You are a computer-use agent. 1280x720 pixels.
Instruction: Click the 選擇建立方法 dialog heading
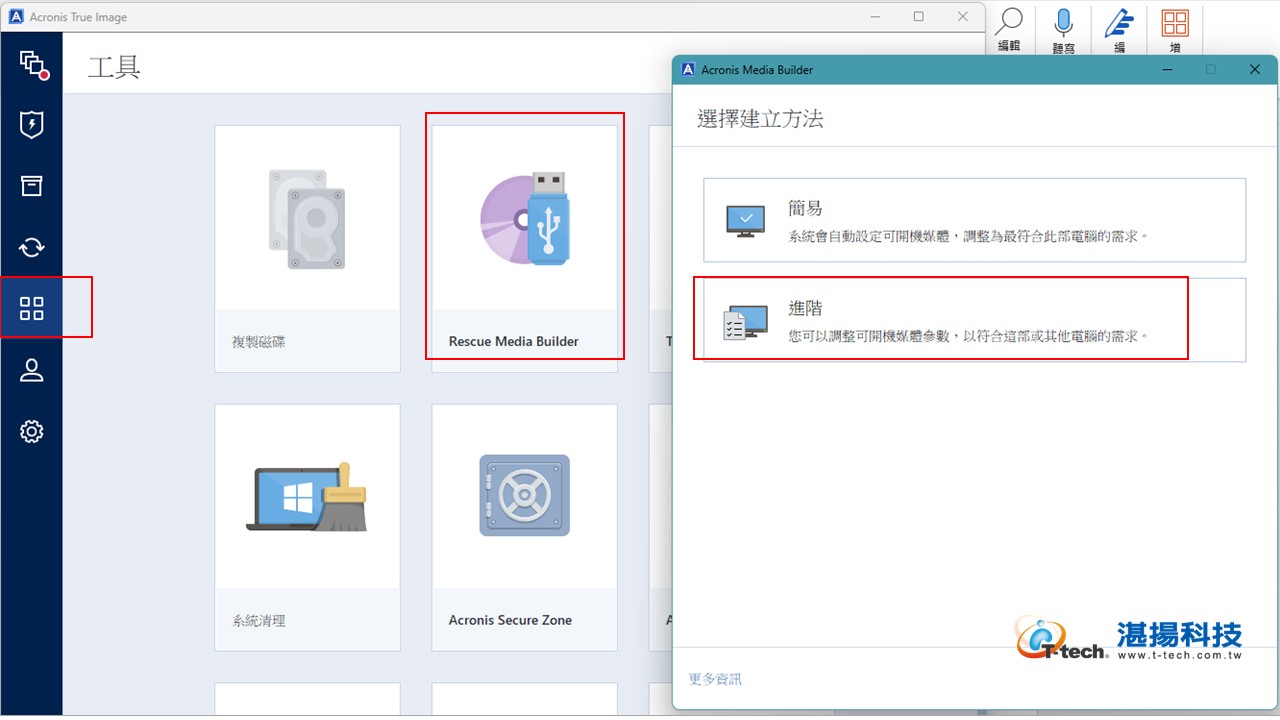click(760, 119)
